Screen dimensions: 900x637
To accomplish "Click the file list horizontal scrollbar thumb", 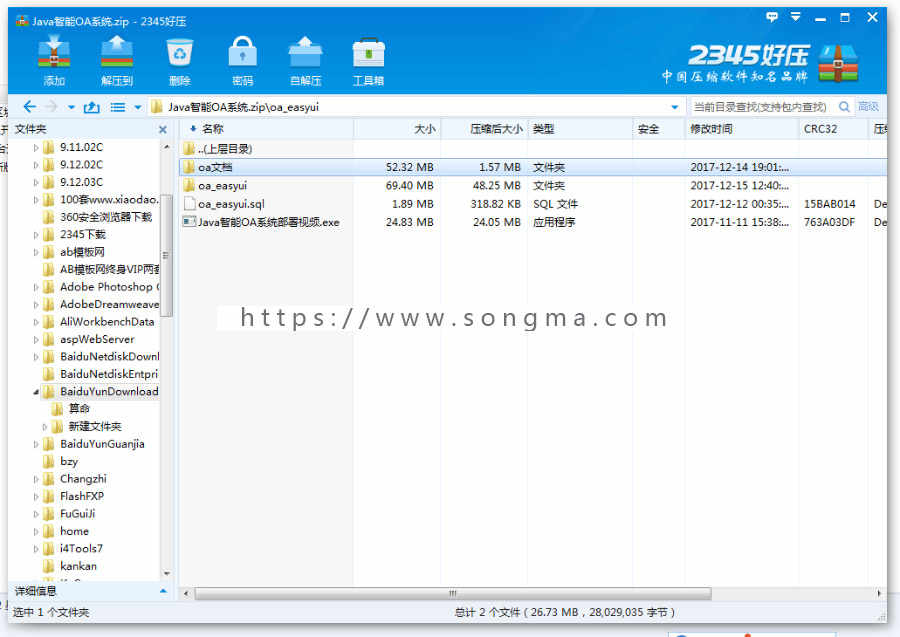I will (453, 593).
